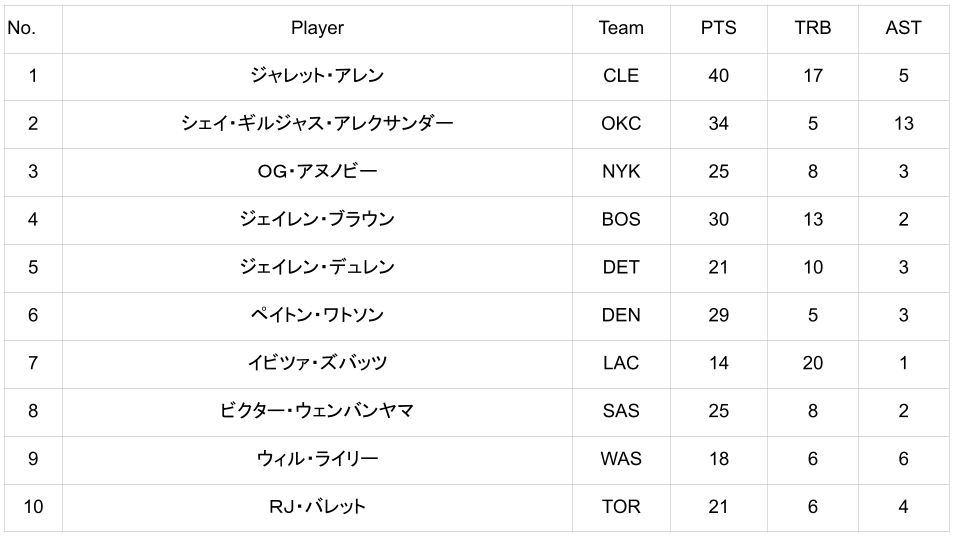This screenshot has width=960, height=540.
Task: Click the No. column header
Action: click(21, 28)
